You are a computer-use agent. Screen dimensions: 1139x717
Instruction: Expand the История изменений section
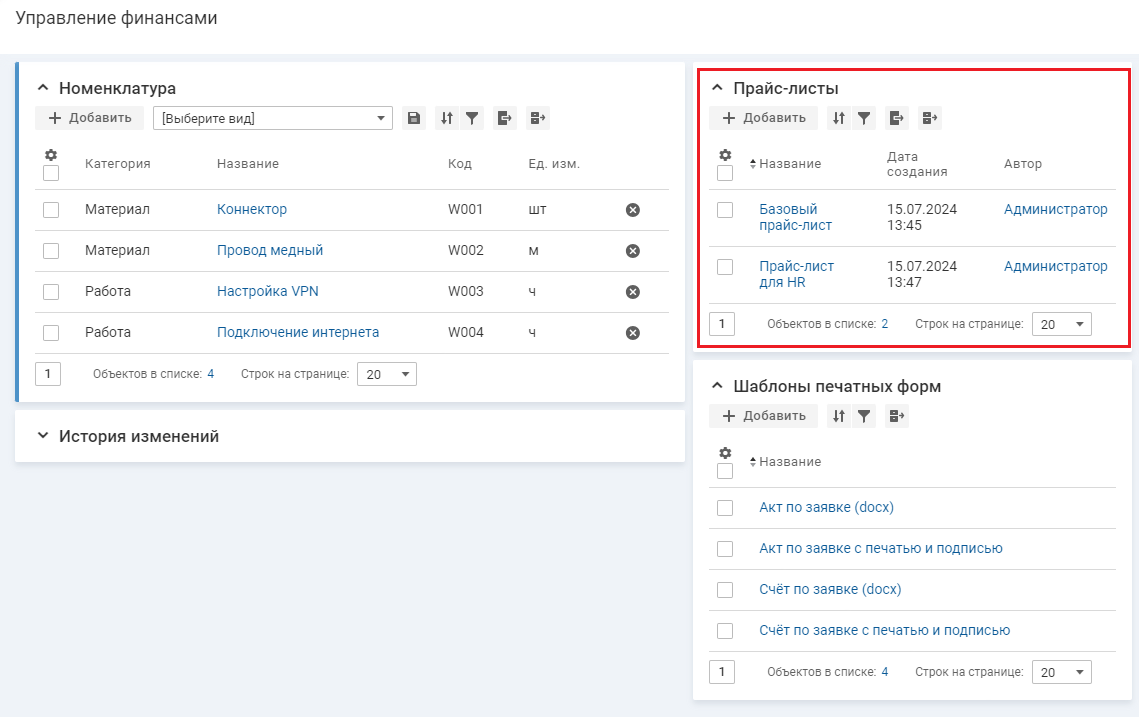pyautogui.click(x=42, y=436)
